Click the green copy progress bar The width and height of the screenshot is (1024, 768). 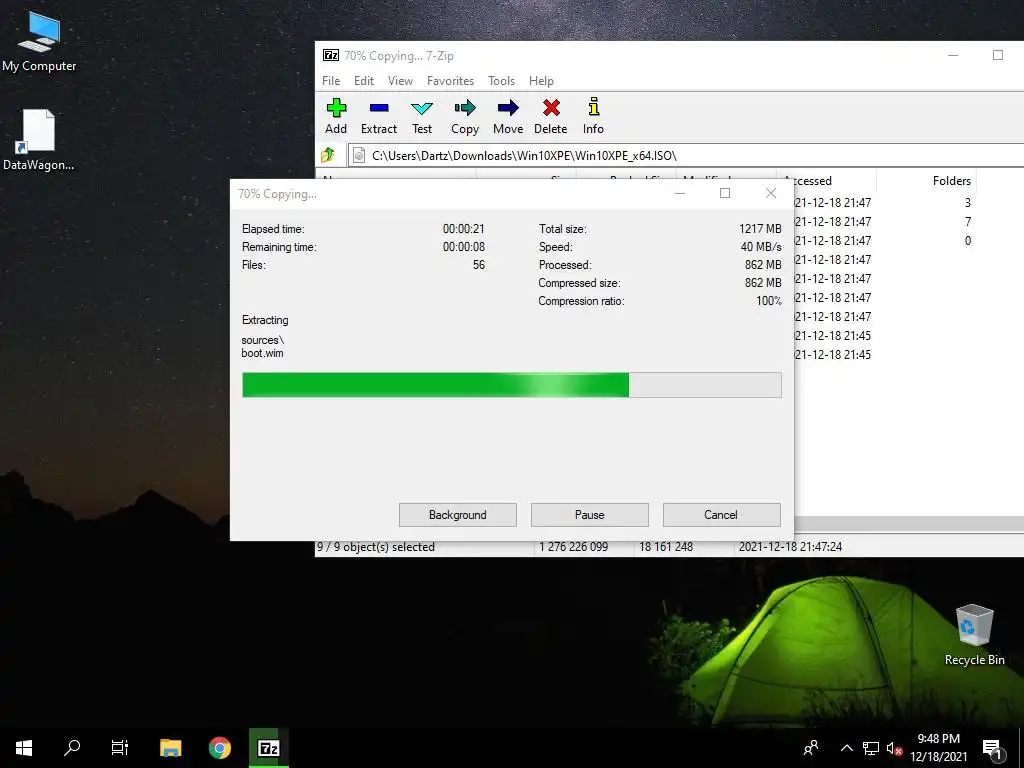(x=511, y=385)
